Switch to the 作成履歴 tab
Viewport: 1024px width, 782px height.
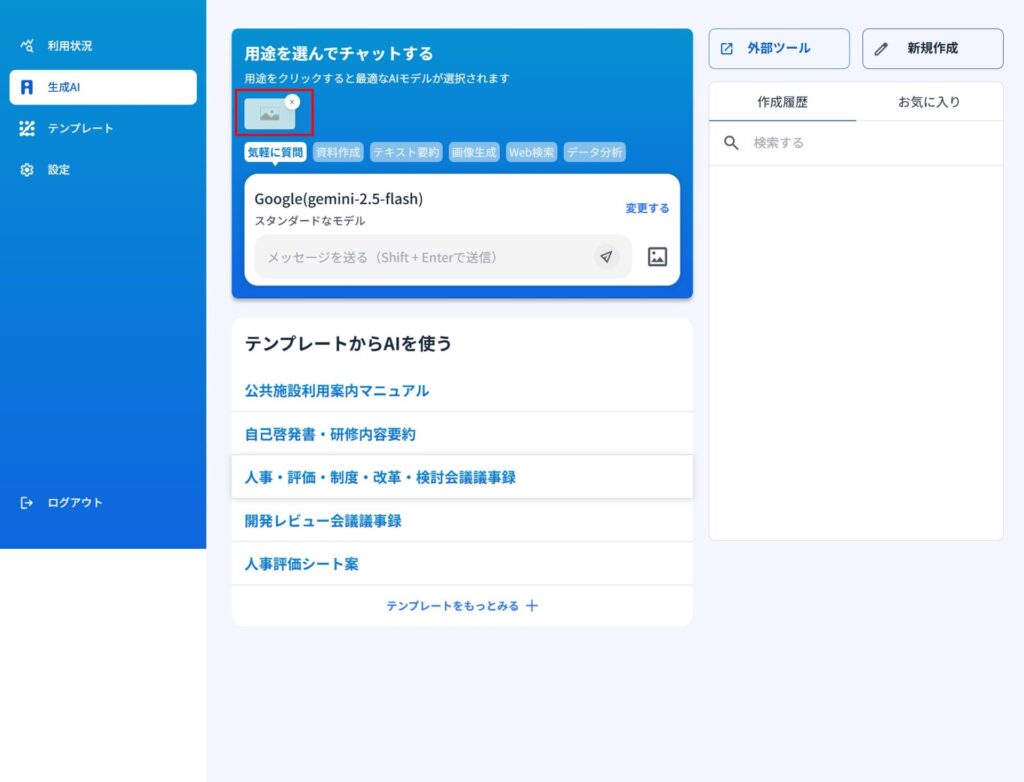782,102
